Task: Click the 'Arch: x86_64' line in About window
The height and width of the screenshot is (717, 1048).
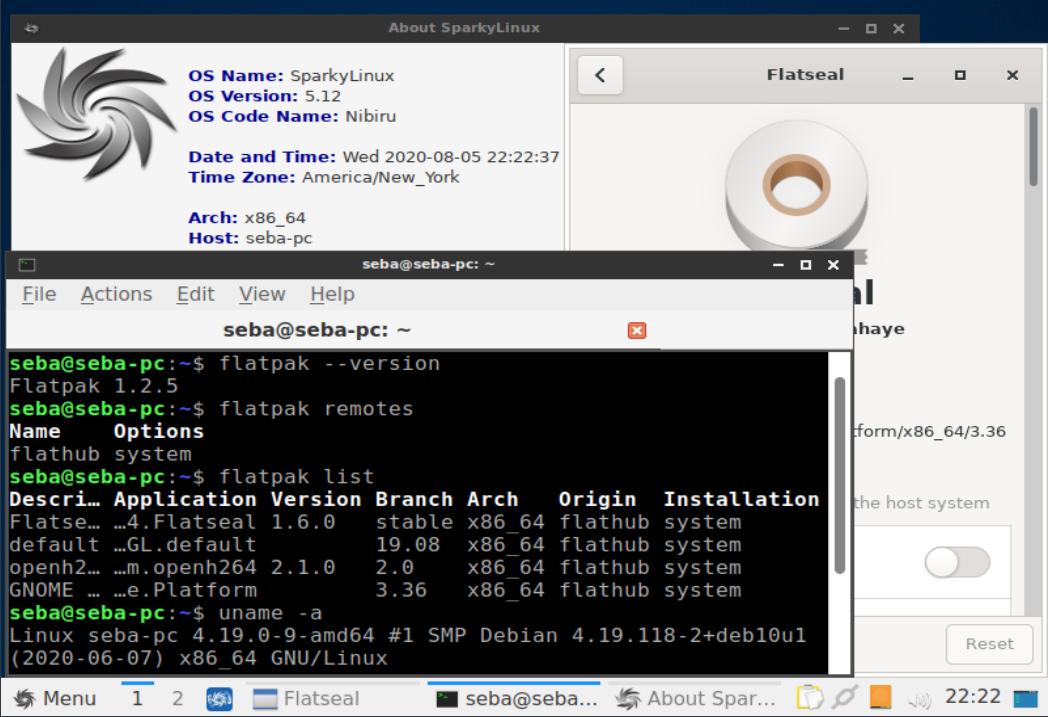Action: click(247, 218)
